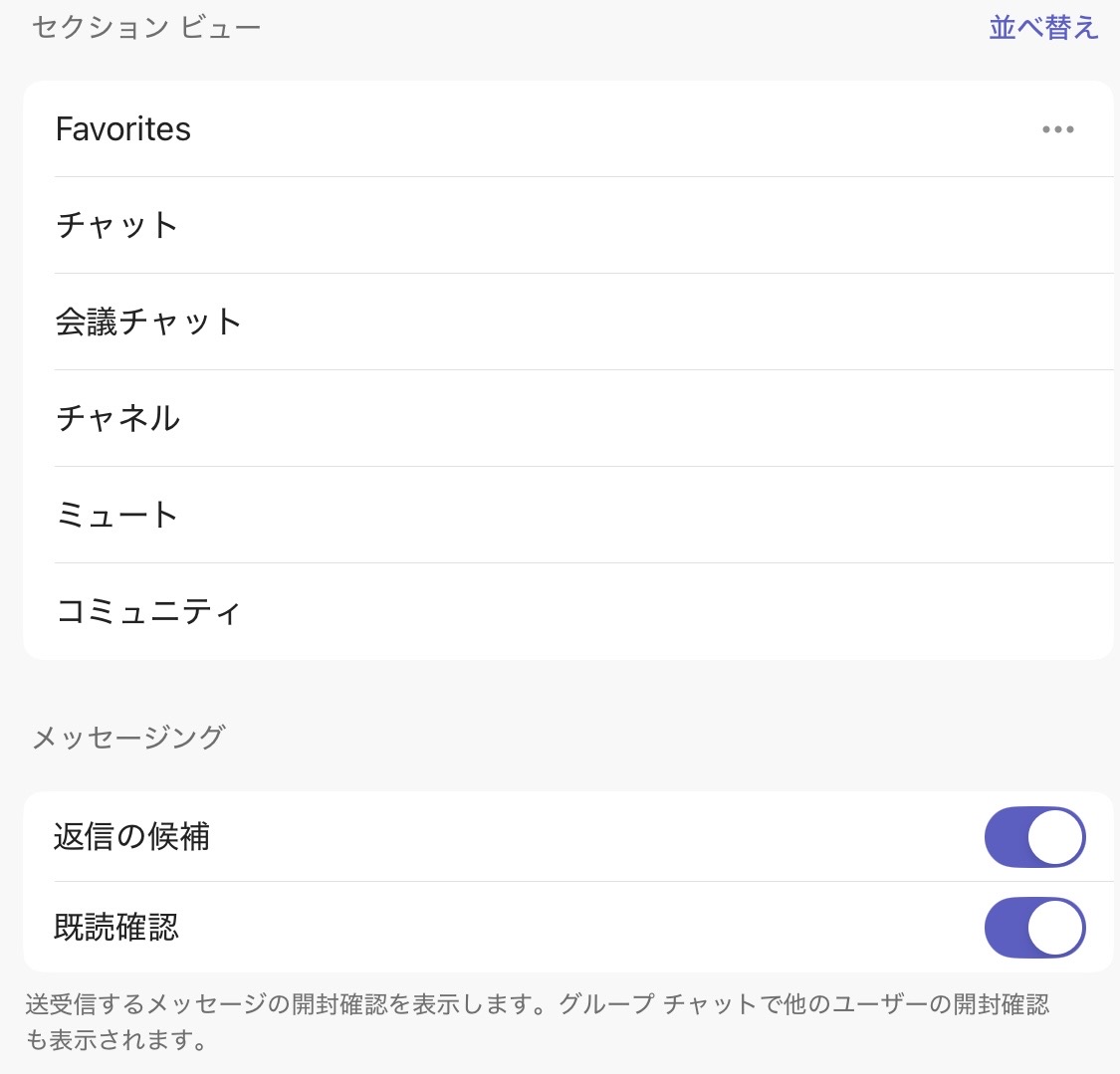The height and width of the screenshot is (1074, 1120).
Task: Open the チャット section item
Action: pos(568,226)
